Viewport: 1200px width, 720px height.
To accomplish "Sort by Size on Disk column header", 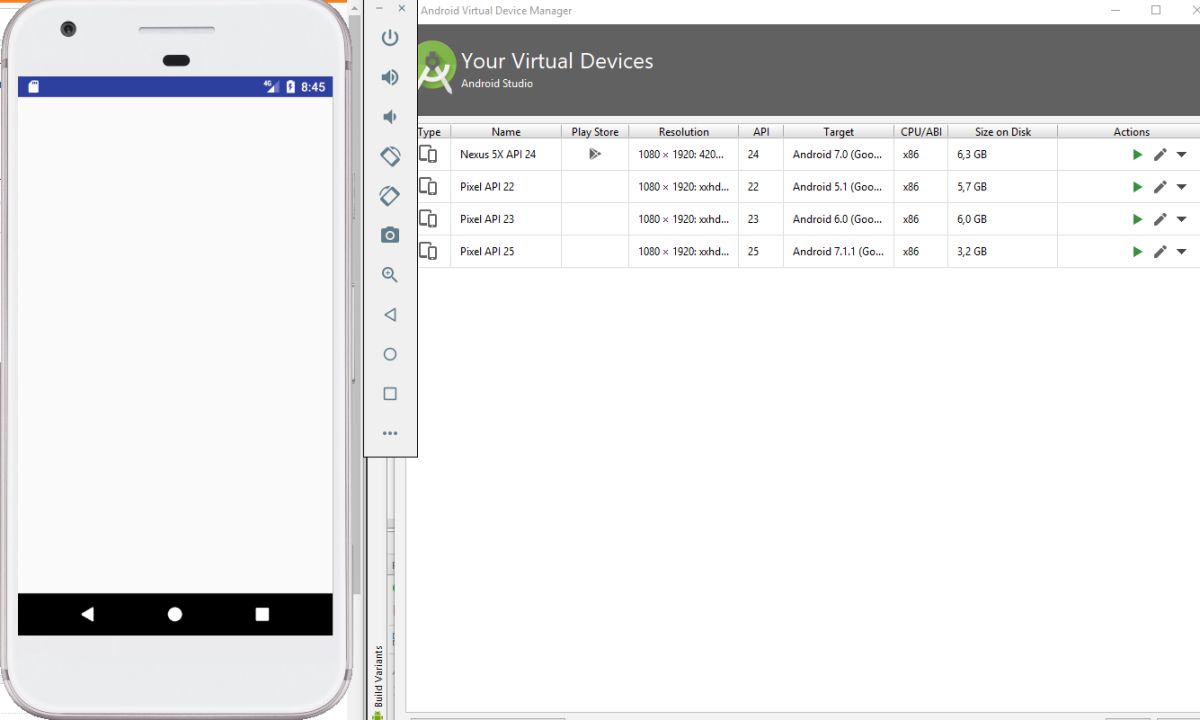I will (1002, 131).
